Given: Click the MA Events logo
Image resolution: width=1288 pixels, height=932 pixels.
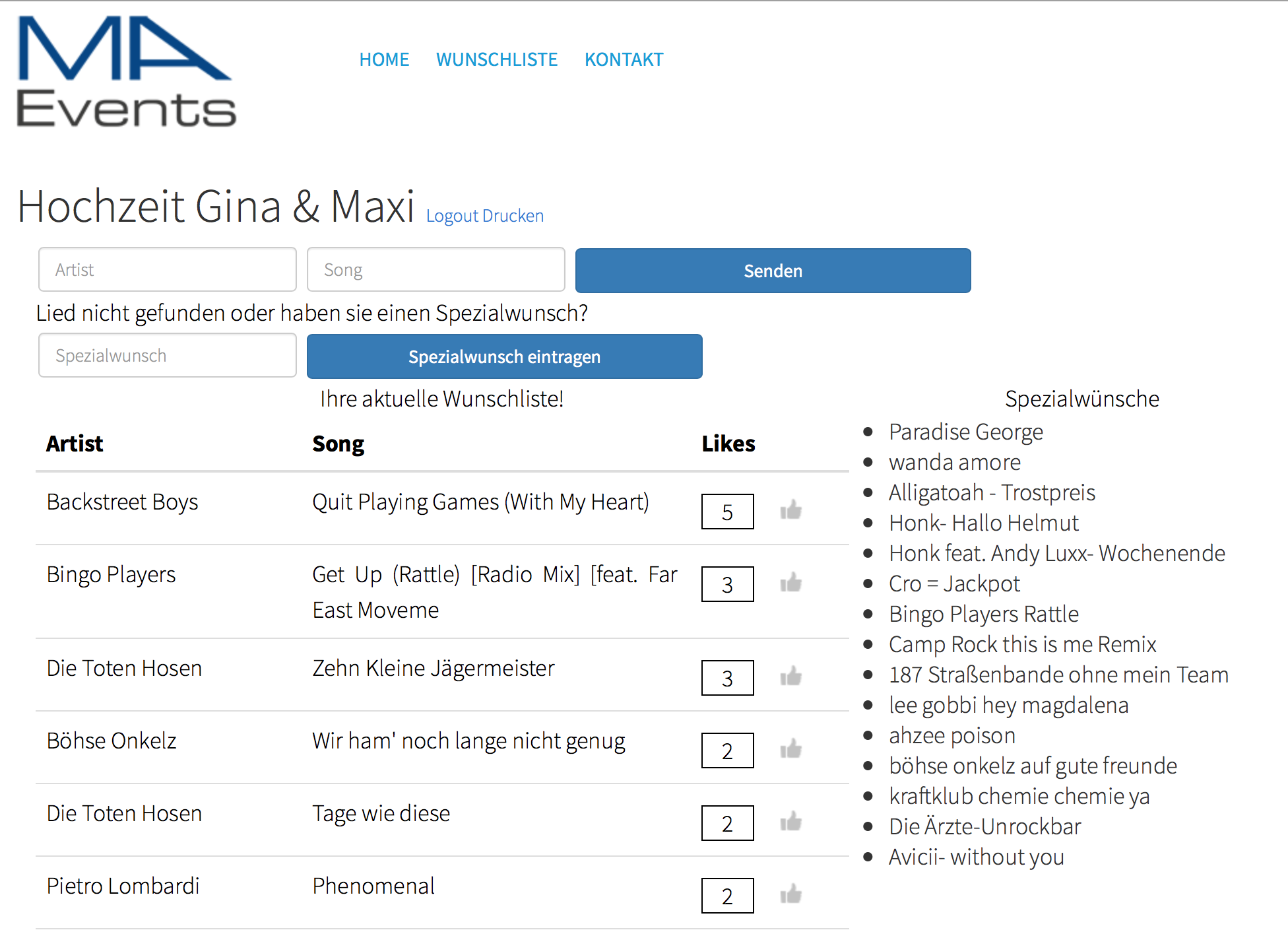Looking at the screenshot, I should [126, 71].
